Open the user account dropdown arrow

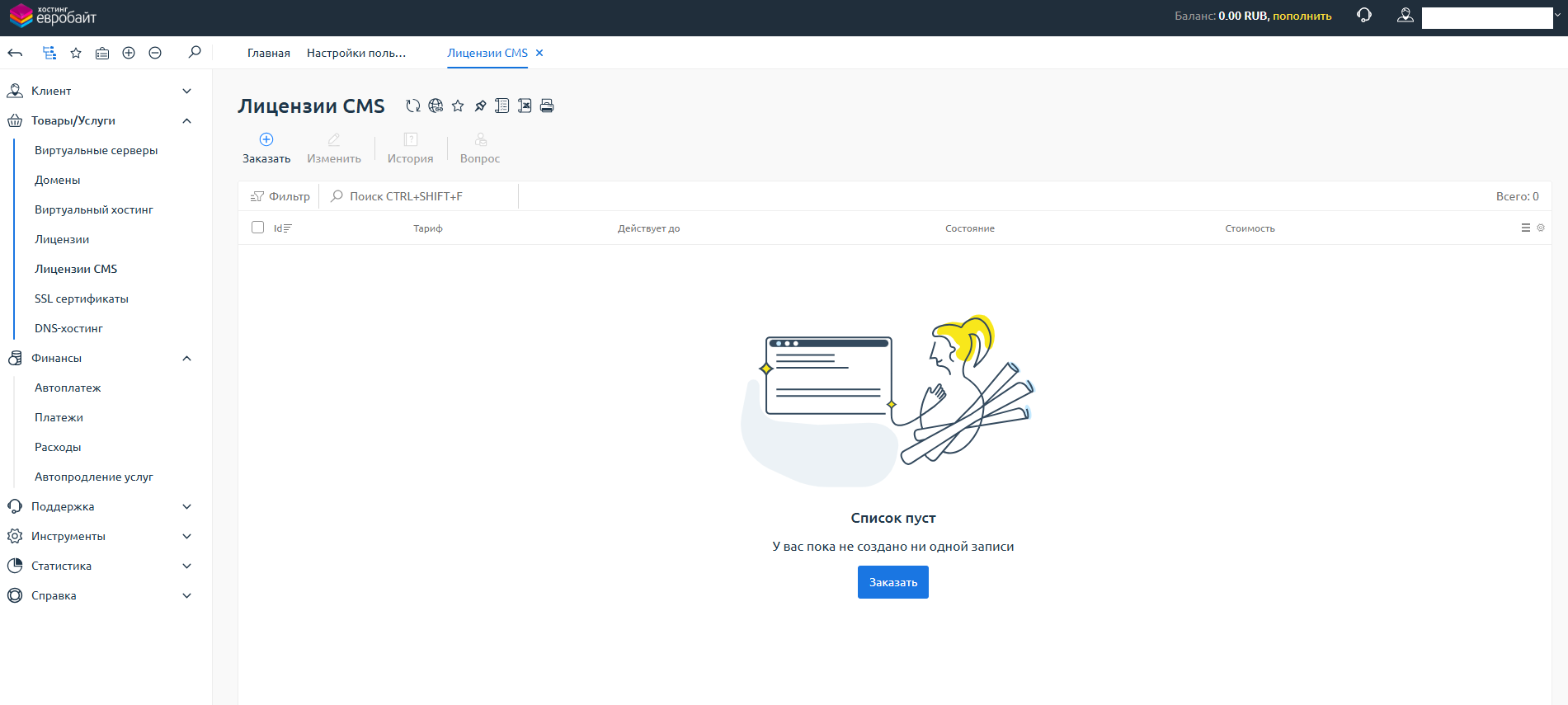pos(1558,16)
